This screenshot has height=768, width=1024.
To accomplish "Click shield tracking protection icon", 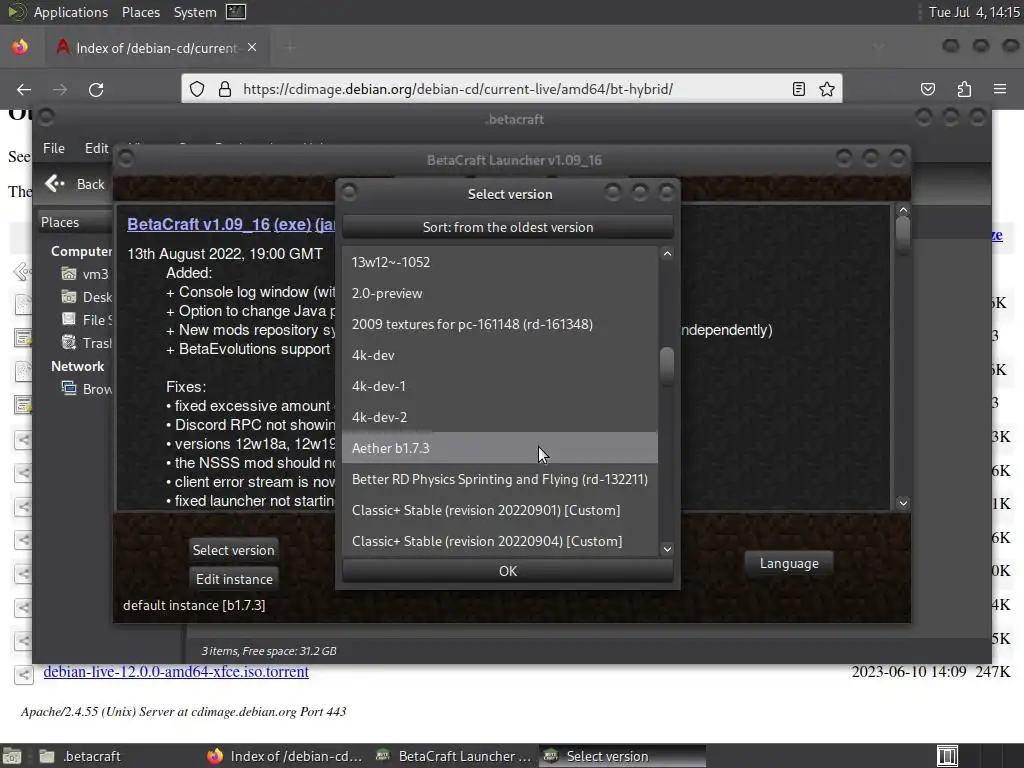I will coord(197,89).
